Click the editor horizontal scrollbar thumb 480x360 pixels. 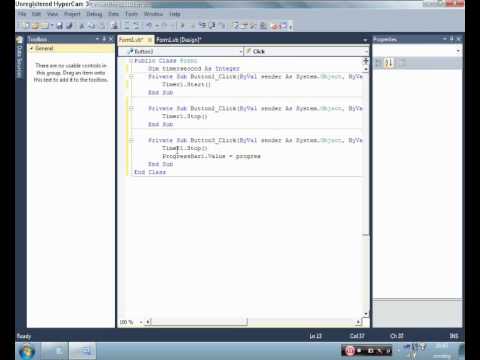[199, 322]
